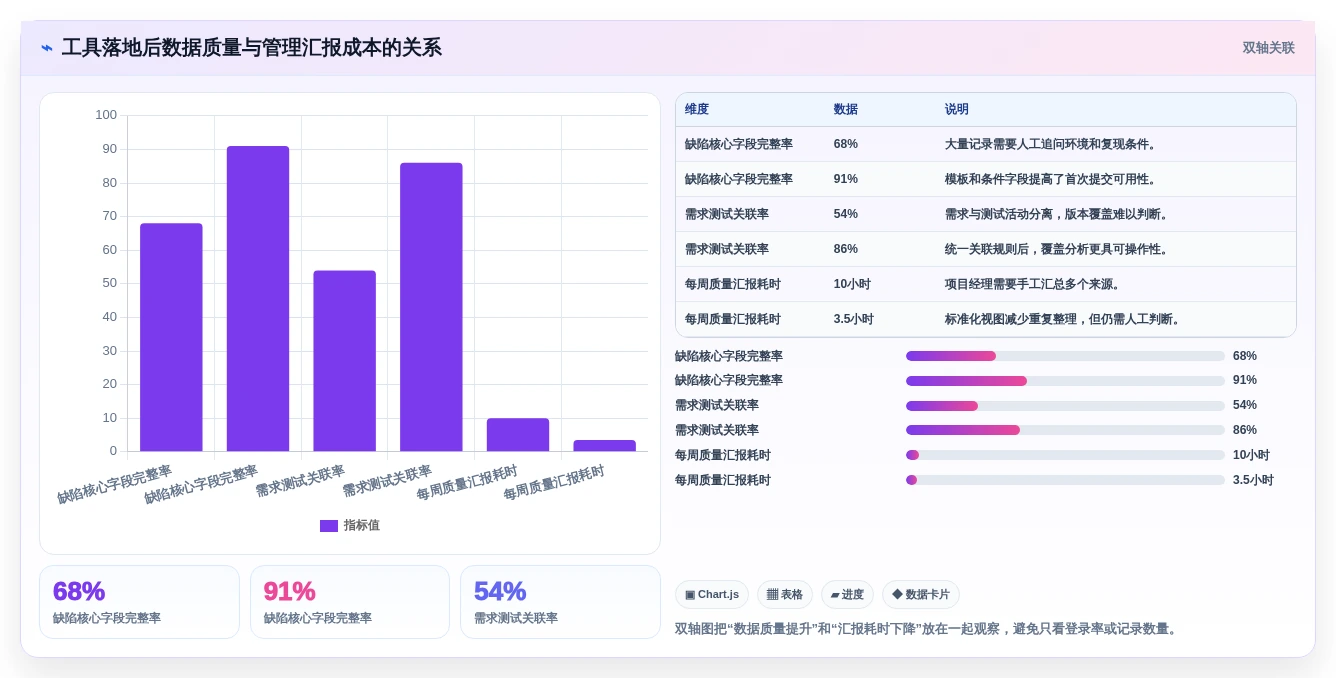Click the footer note starting with 双轴图把
Image resolution: width=1336 pixels, height=678 pixels.
pos(928,629)
